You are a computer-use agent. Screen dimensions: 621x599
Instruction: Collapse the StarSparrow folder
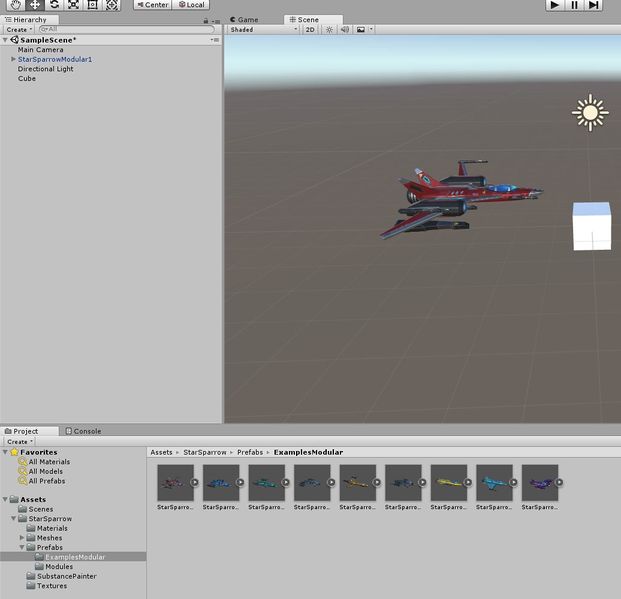[13, 519]
